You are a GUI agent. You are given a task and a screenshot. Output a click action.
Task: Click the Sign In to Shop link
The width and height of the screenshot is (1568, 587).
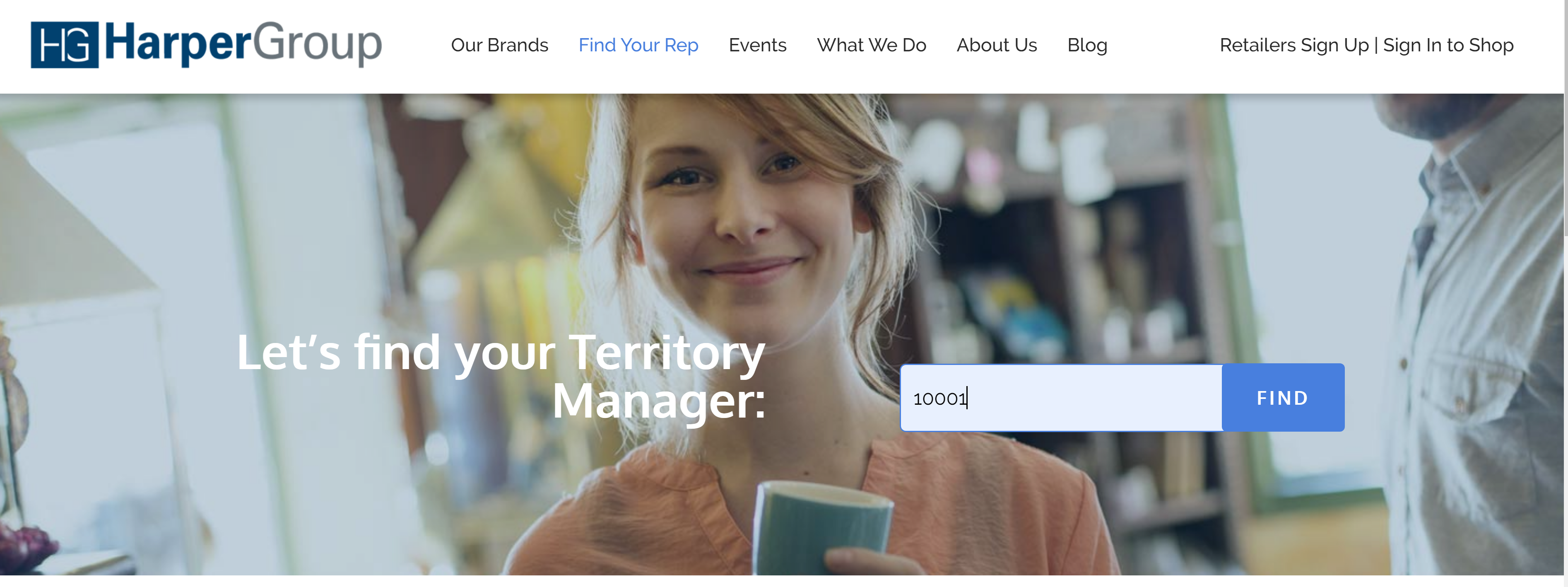click(1448, 45)
